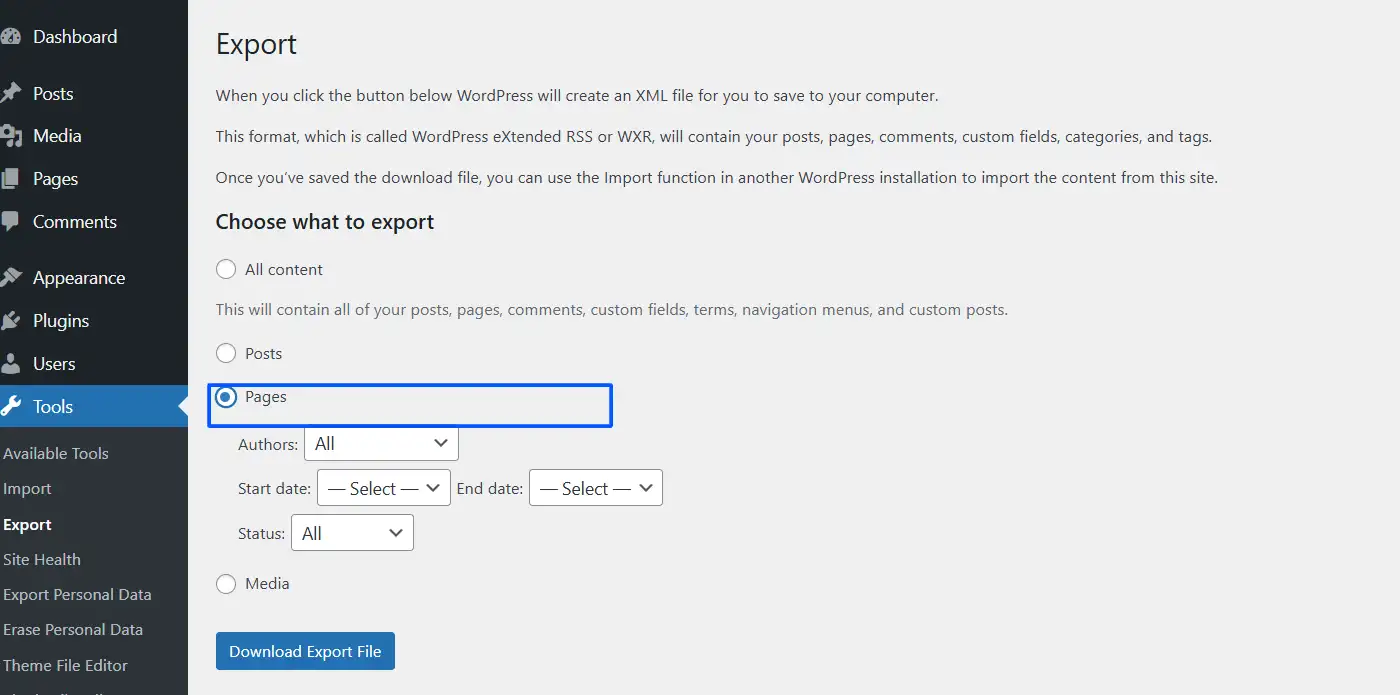
Task: Select the Pages export radio button
Action: pos(226,397)
